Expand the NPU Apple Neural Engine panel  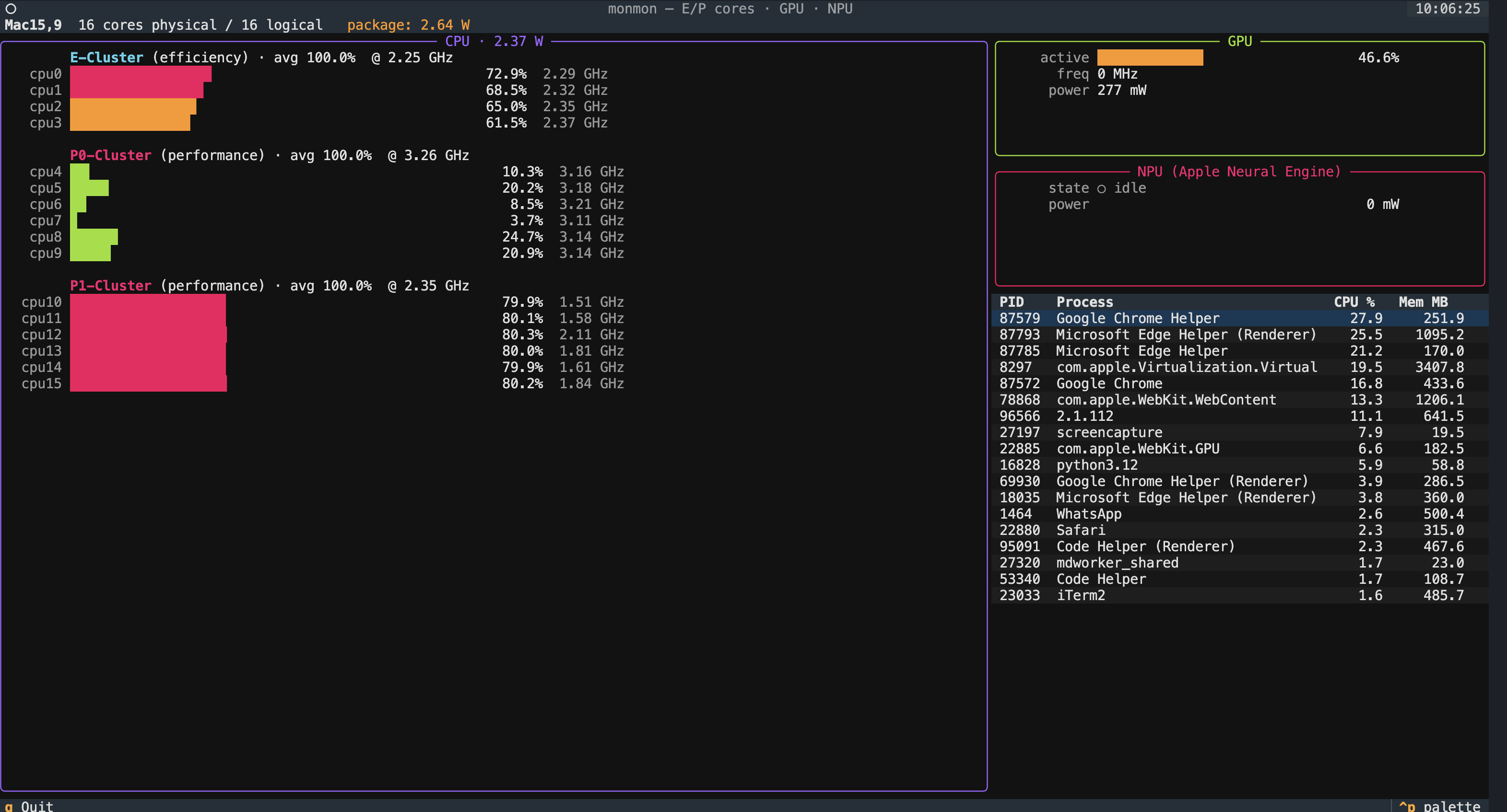1238,171
